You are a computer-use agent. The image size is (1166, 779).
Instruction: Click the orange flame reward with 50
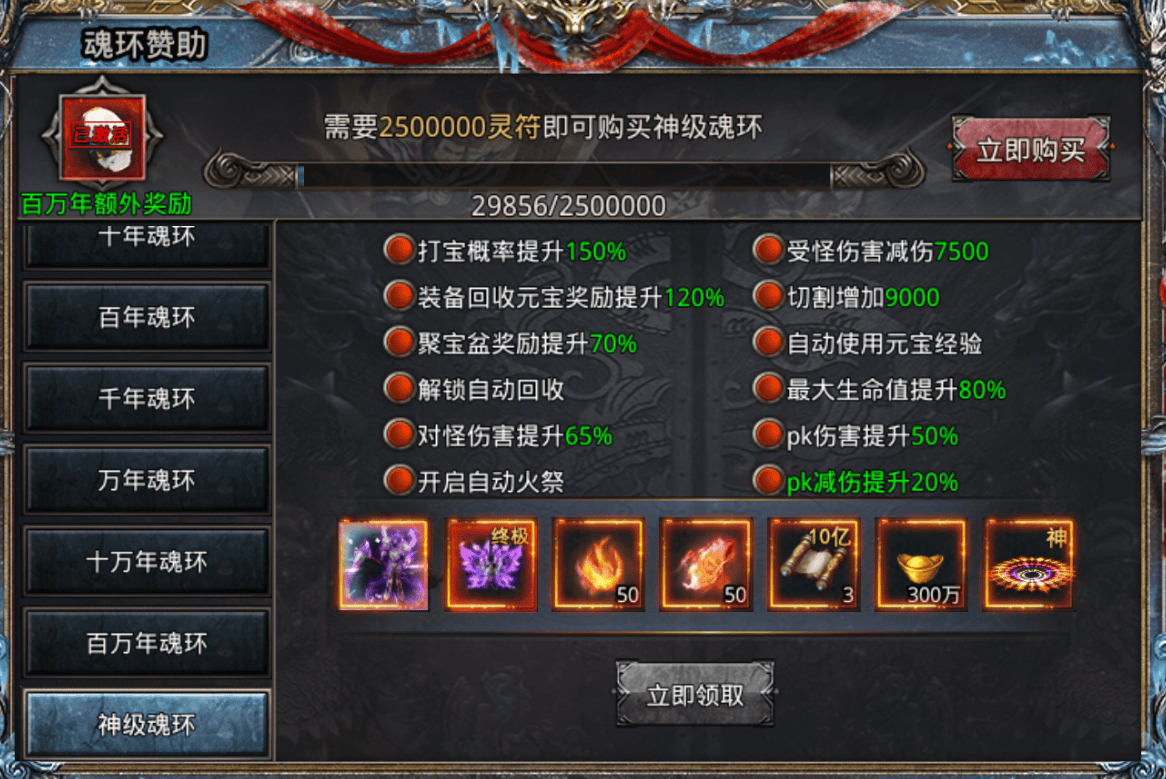tap(599, 565)
